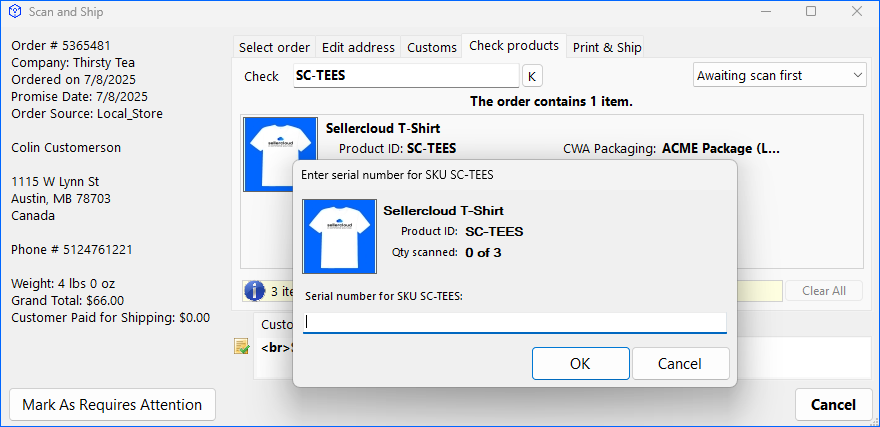Image resolution: width=880 pixels, height=427 pixels.
Task: Cancel the serial number dialog
Action: pos(680,363)
